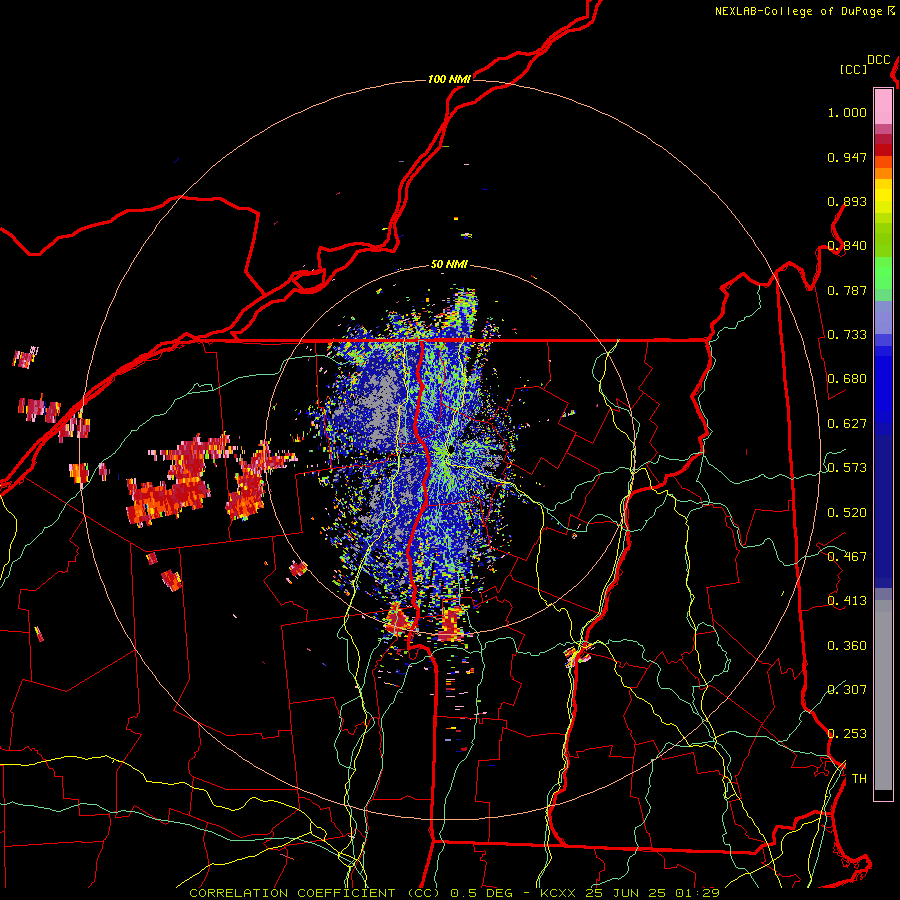Click the TH threshold label at the legend bottom
Viewport: 900px width, 900px height.
[x=859, y=779]
